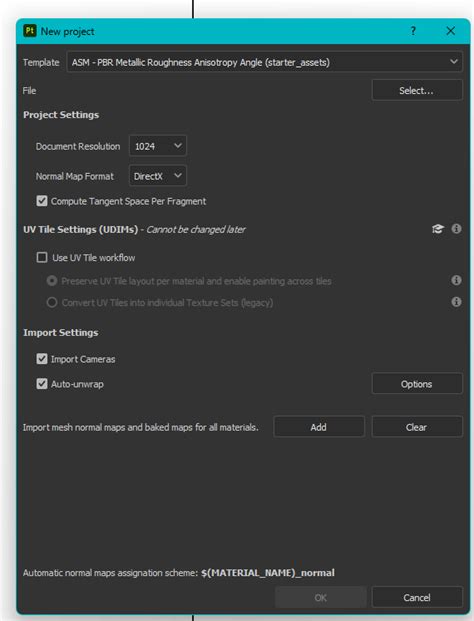Image resolution: width=474 pixels, height=621 pixels.
Task: Click Automatic normal maps assignation scheme label
Action: [x=110, y=573]
